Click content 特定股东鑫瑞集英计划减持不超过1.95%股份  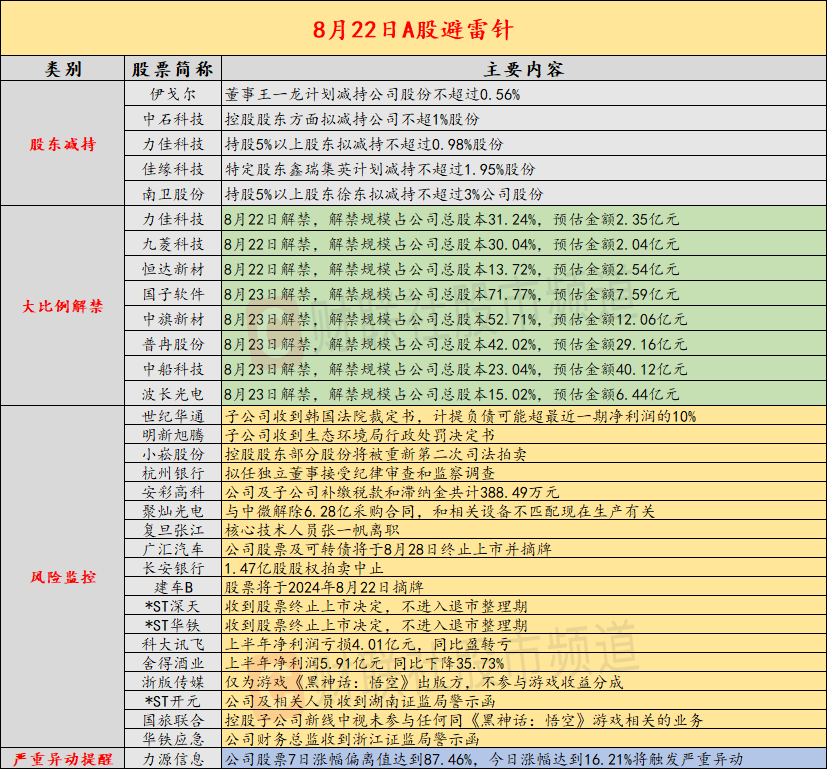coord(380,169)
